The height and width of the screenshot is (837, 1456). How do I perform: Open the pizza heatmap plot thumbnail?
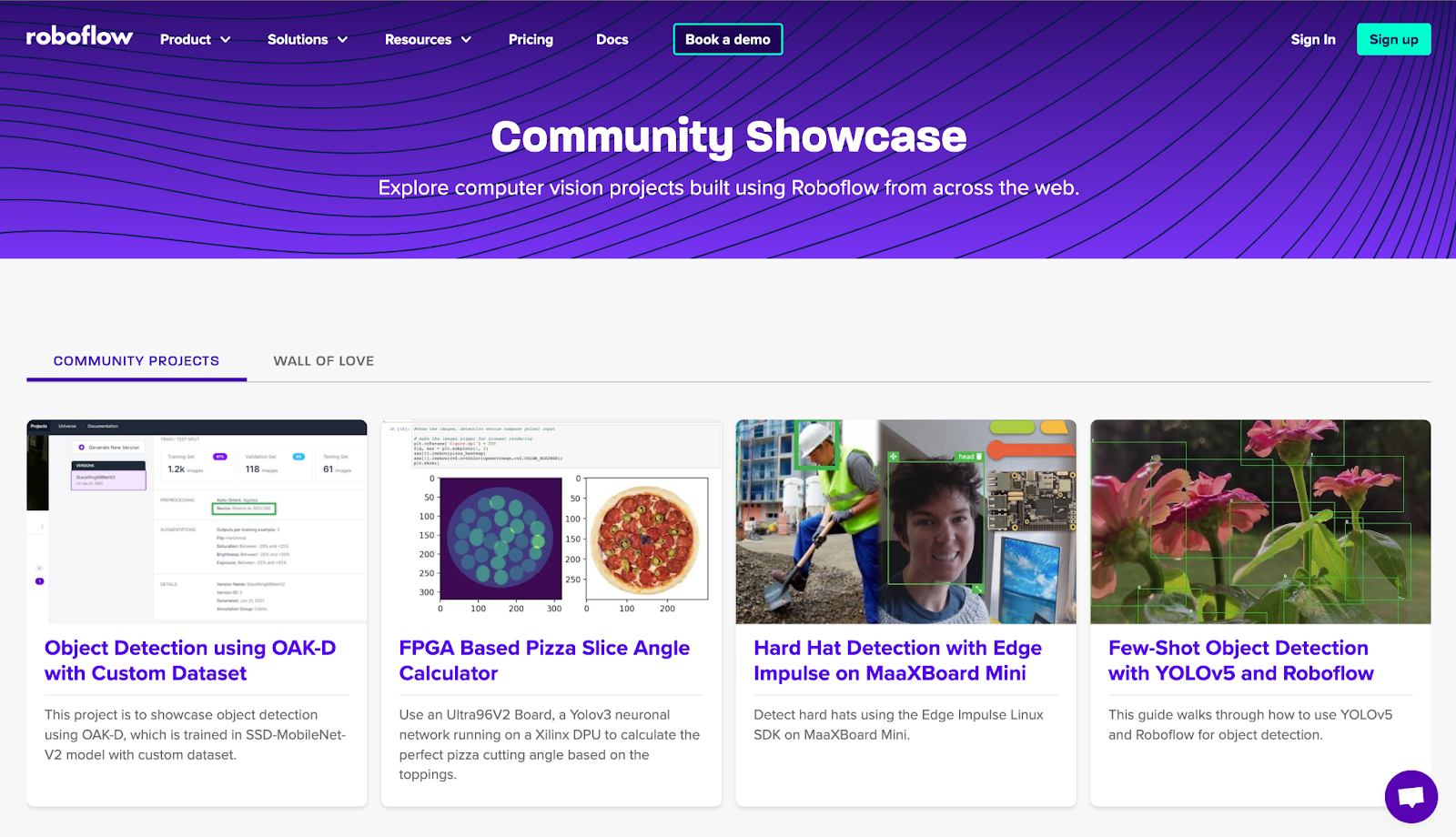[551, 521]
